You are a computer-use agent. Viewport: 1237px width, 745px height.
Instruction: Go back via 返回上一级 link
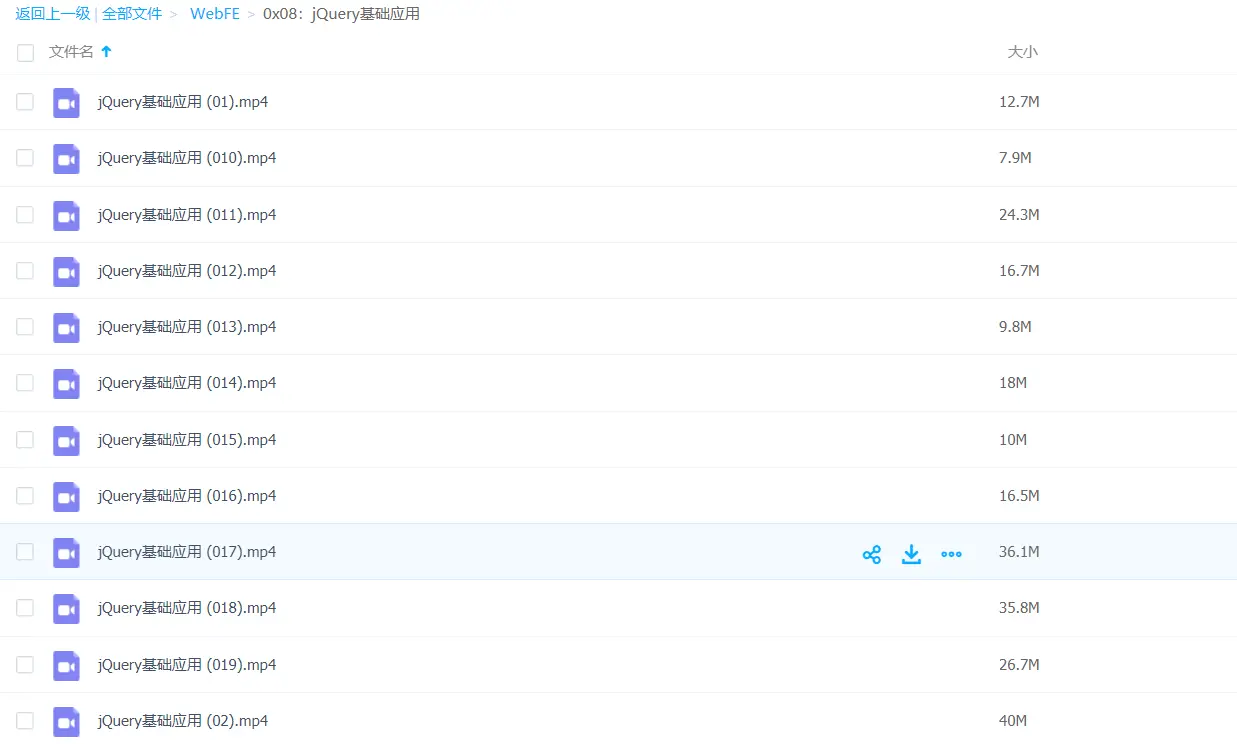tap(52, 14)
